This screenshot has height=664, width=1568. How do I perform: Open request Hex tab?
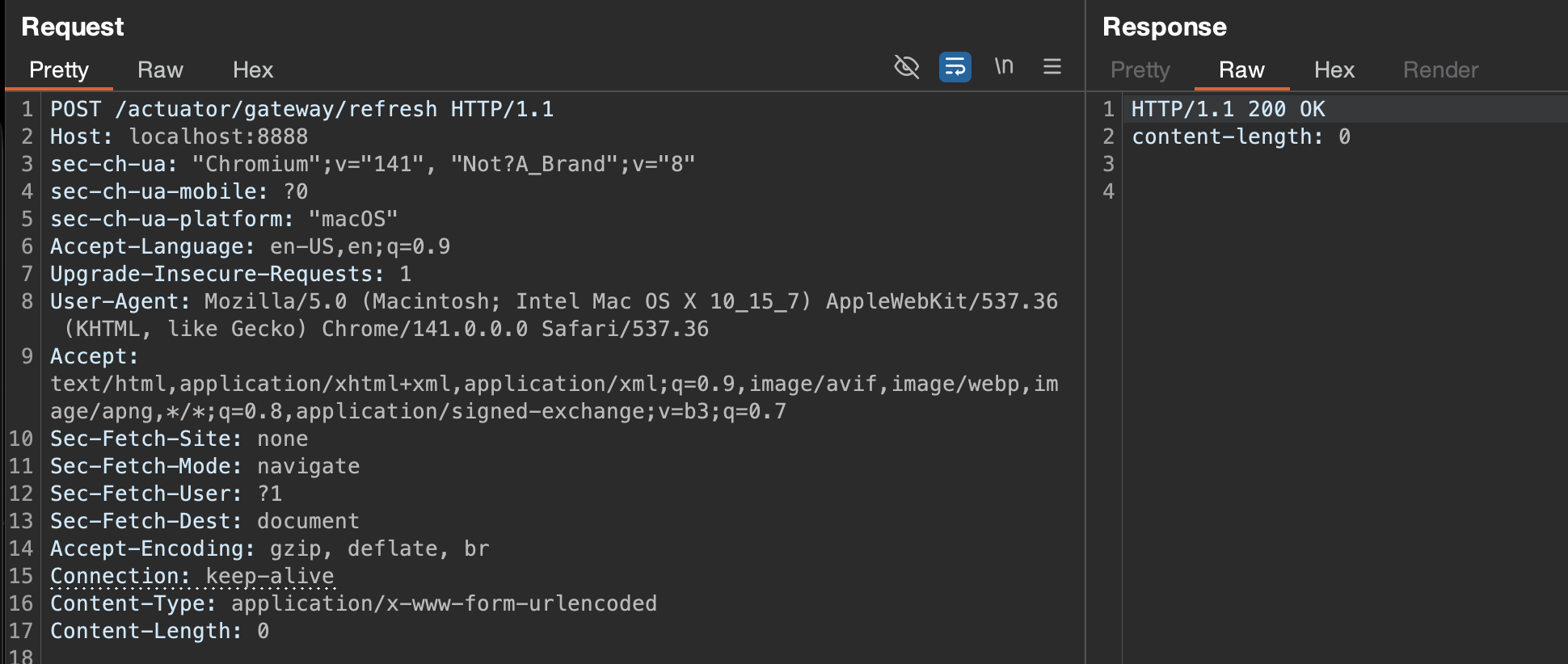[253, 70]
